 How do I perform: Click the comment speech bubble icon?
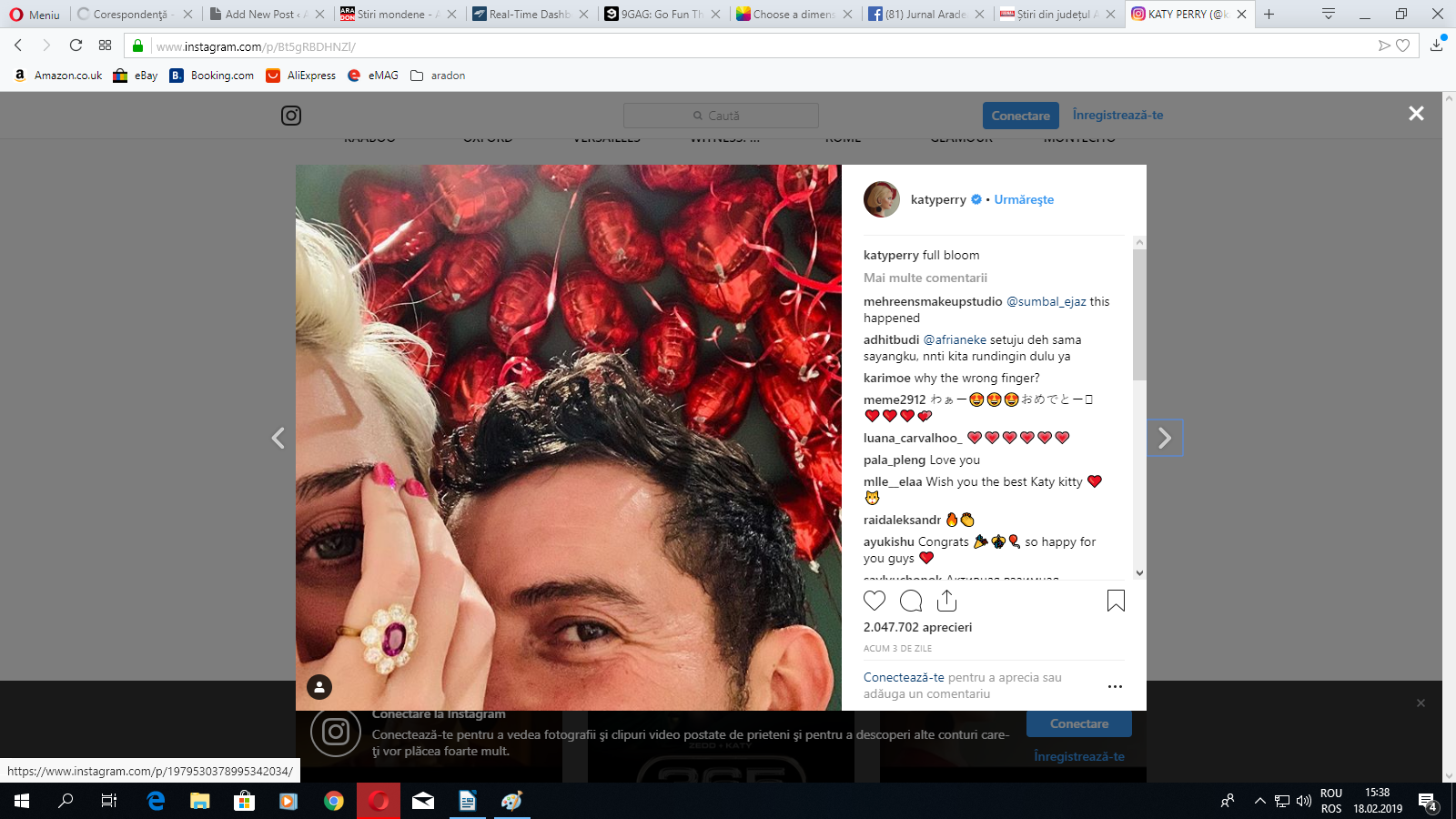(x=911, y=601)
